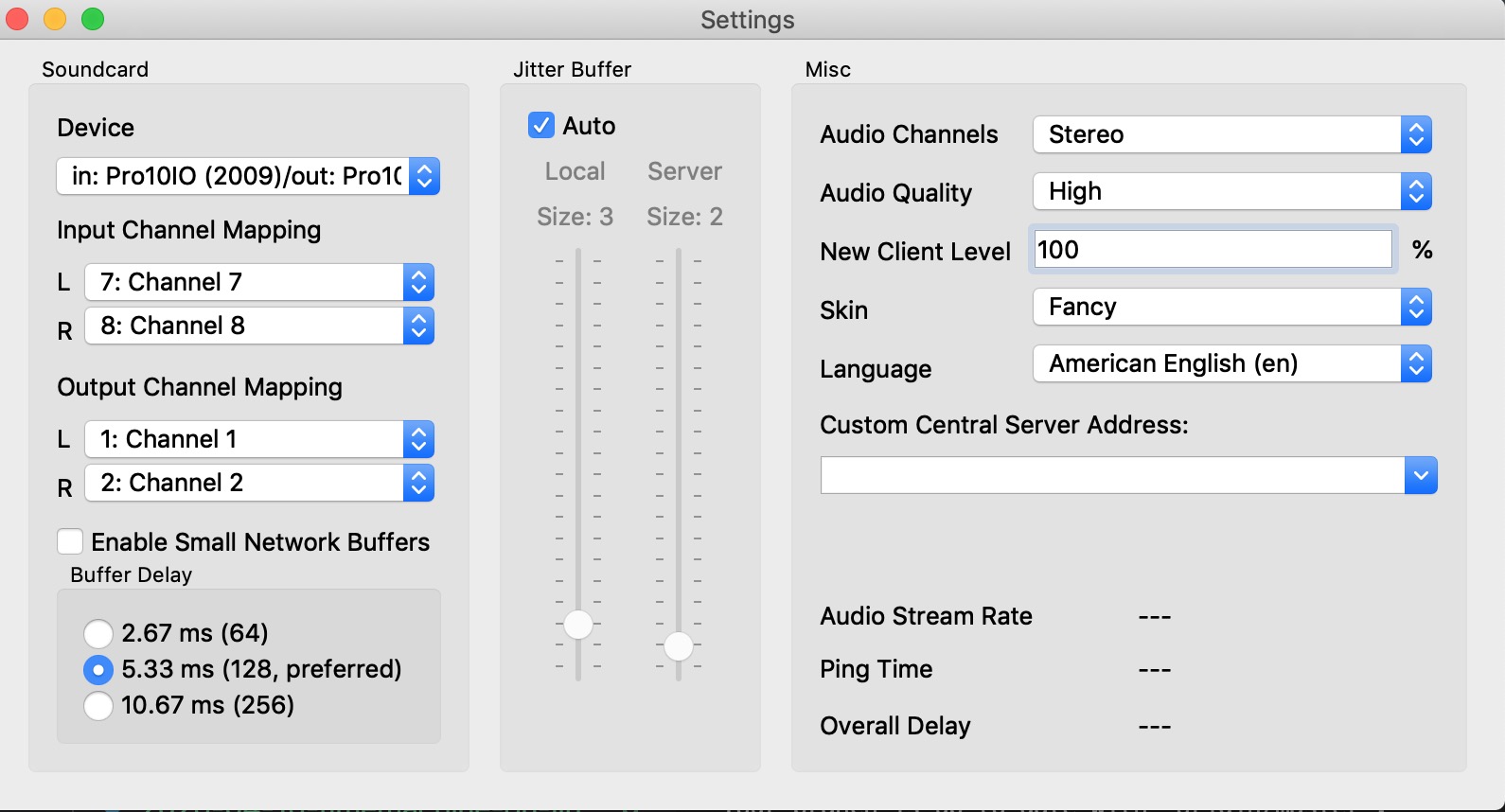Click the 'Overall Delay' label
This screenshot has height=812, width=1505.
point(895,726)
